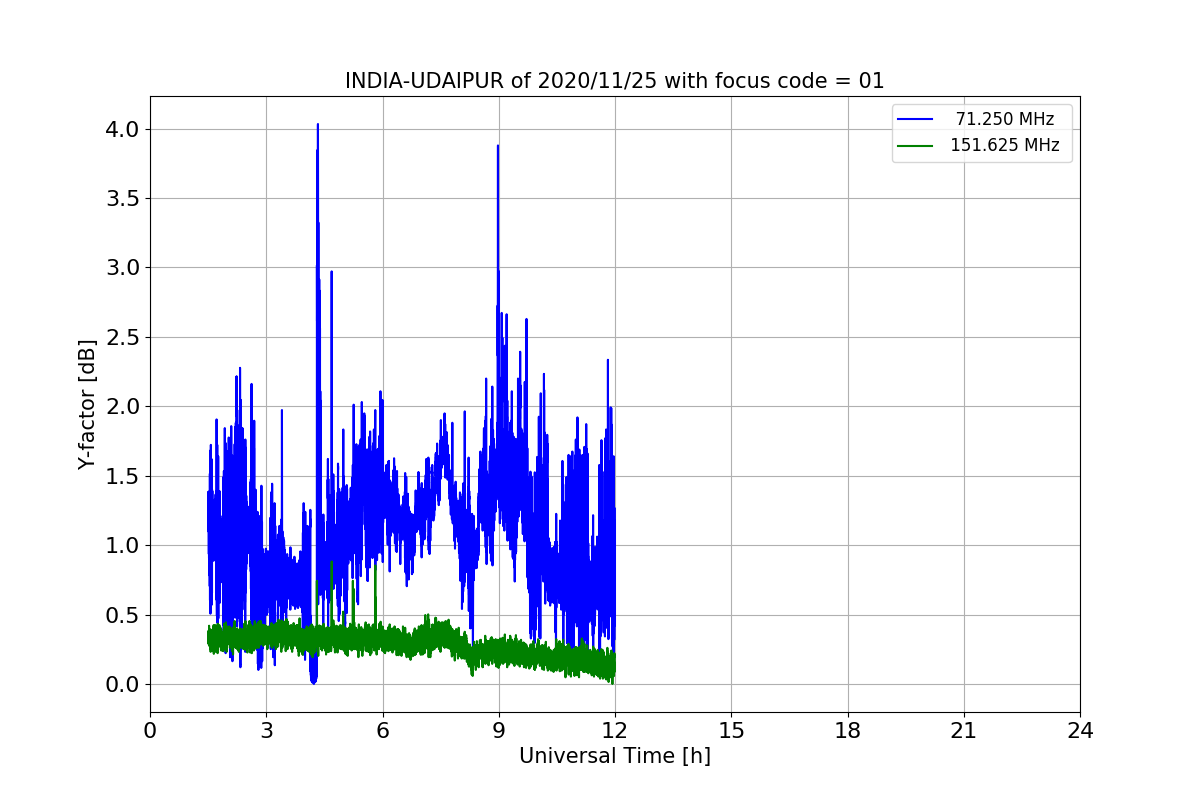The height and width of the screenshot is (800, 1200).
Task: Click y-axis tick label 3.5
Action: 124,199
